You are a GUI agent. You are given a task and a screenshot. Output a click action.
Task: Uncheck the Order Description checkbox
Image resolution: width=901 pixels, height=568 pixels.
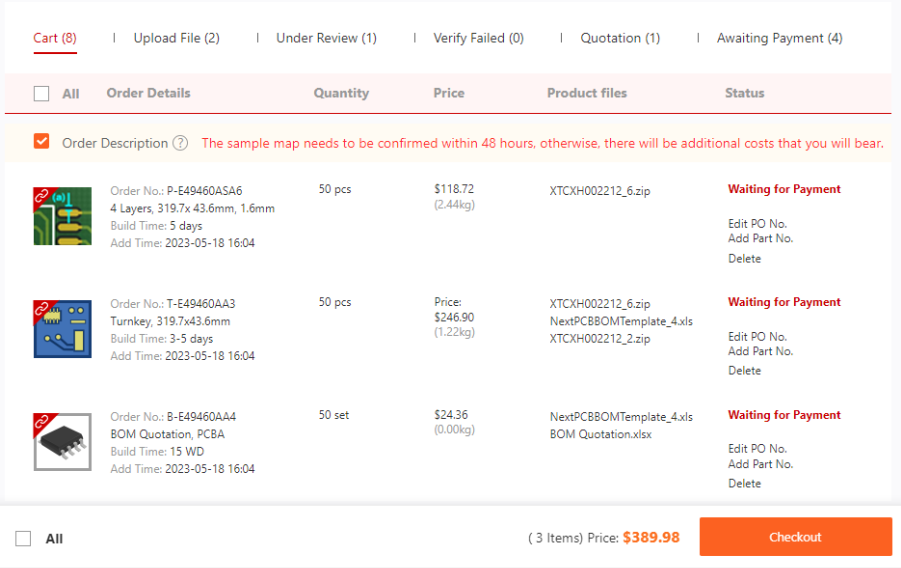tap(41, 142)
